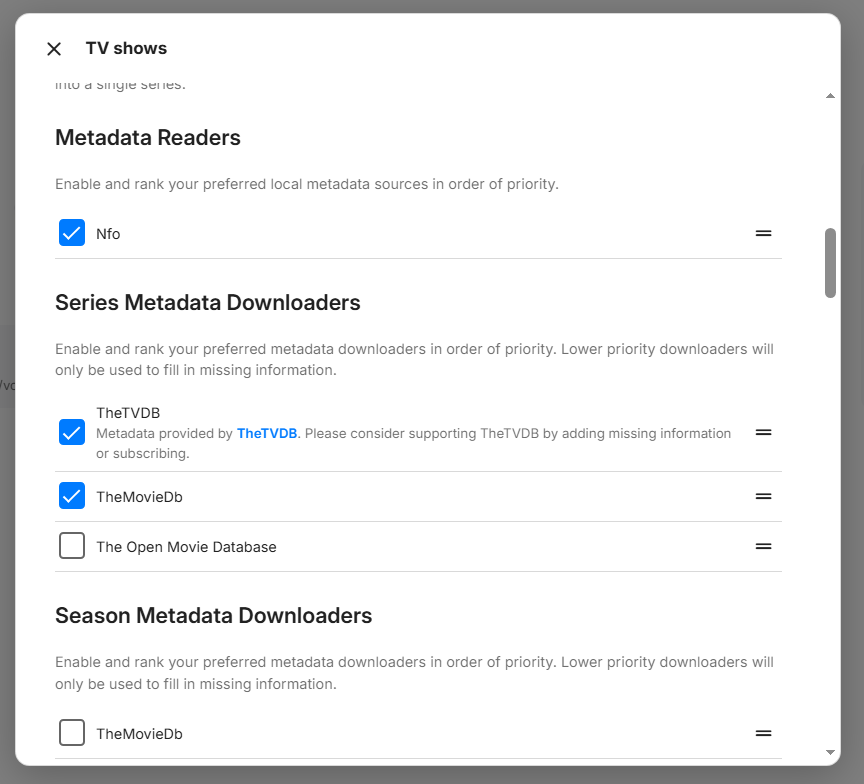Viewport: 864px width, 784px height.
Task: Enable The Open Movie Database checkbox
Action: [x=72, y=545]
